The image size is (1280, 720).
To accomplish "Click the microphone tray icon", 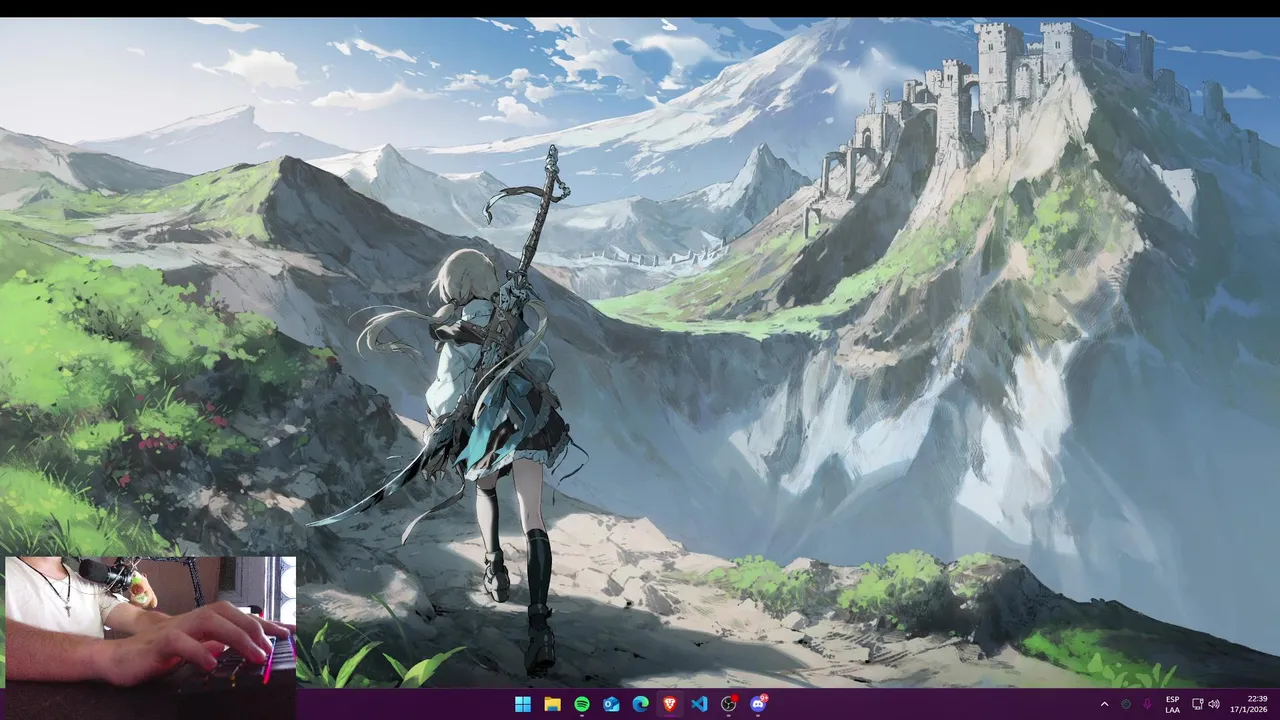I will (x=1147, y=704).
